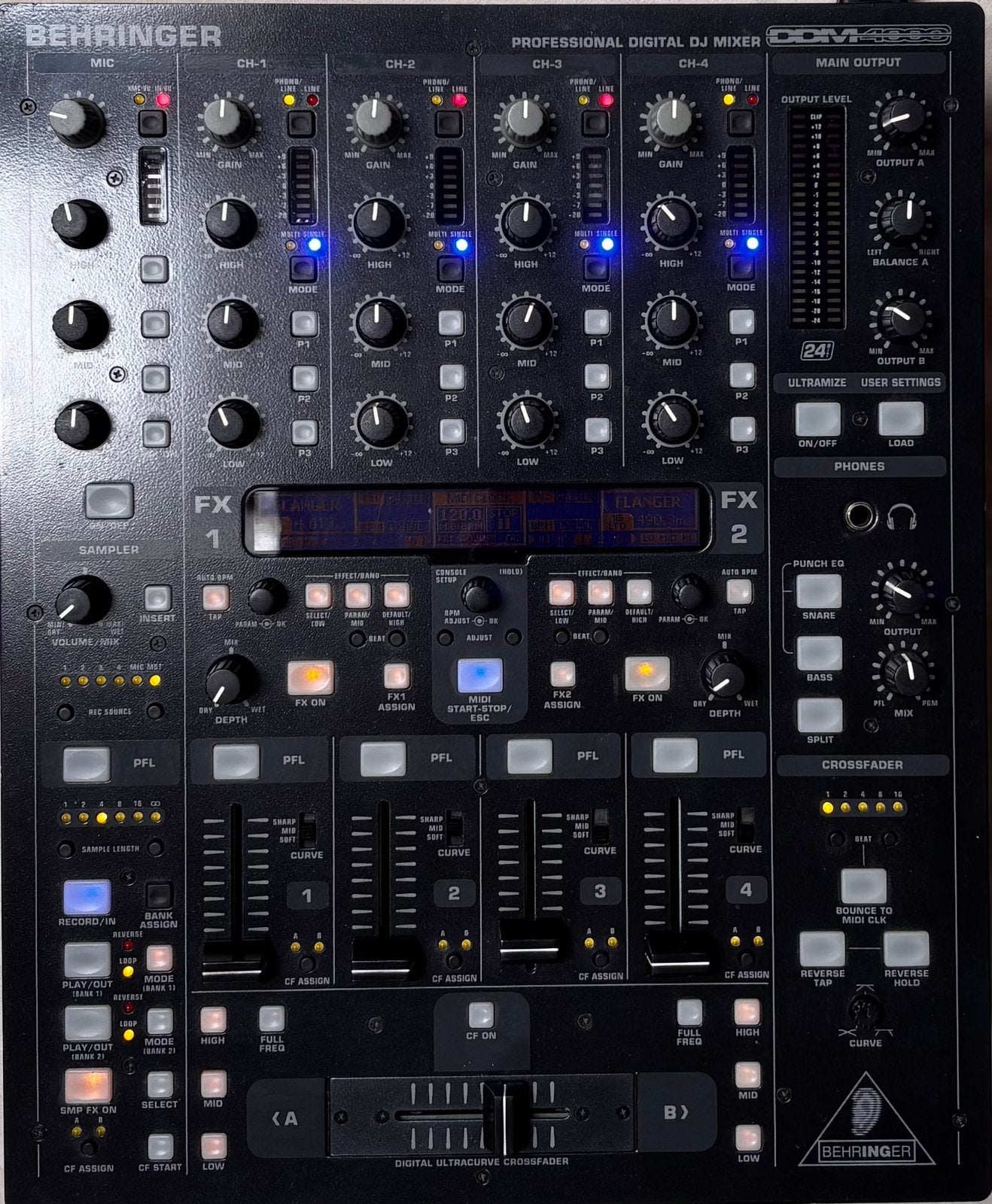This screenshot has height=1204, width=992.
Task: Toggle the Ultramize ON/OFF button
Action: [818, 419]
